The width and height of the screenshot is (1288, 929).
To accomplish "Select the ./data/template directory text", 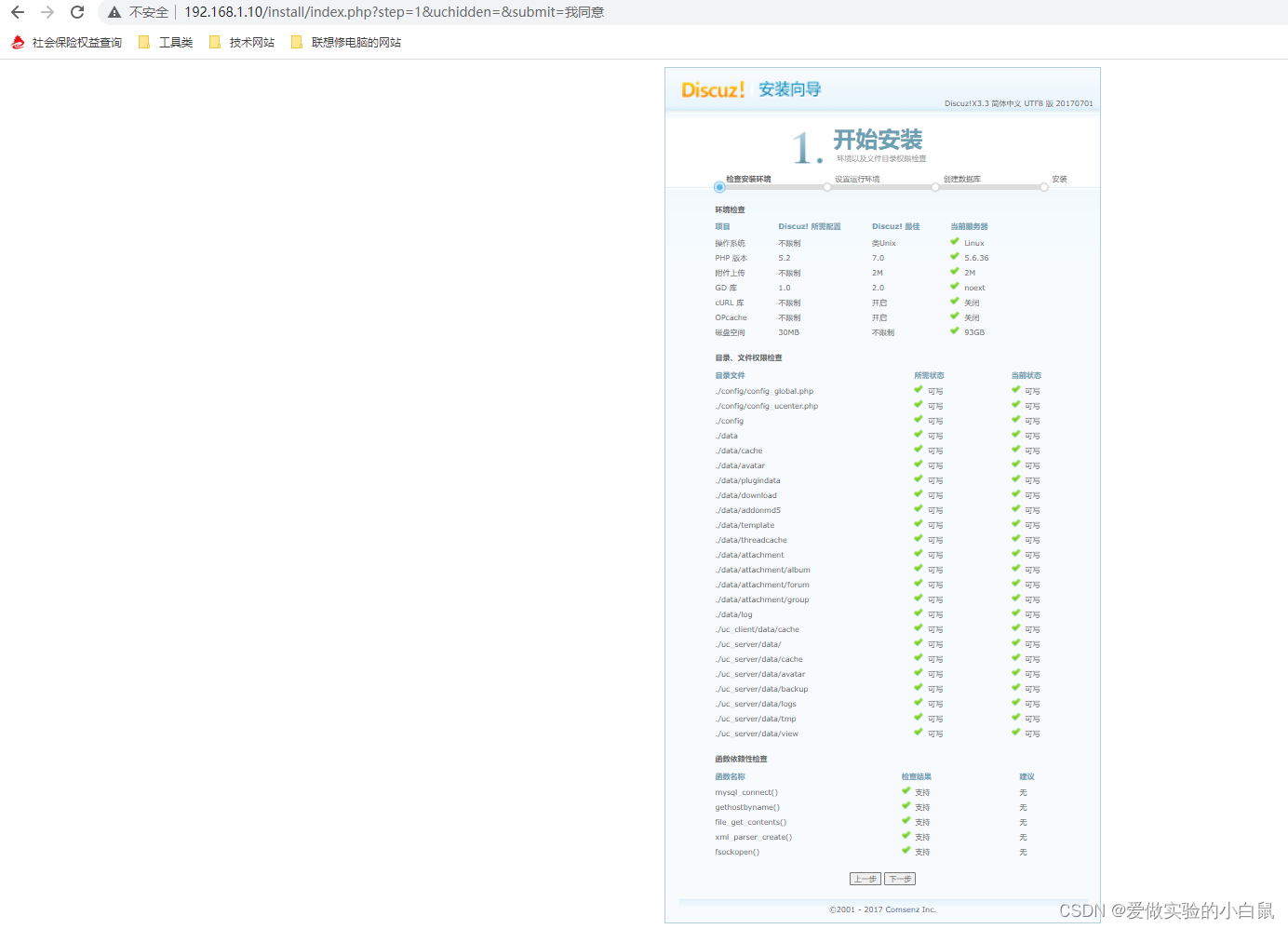I will pos(745,525).
